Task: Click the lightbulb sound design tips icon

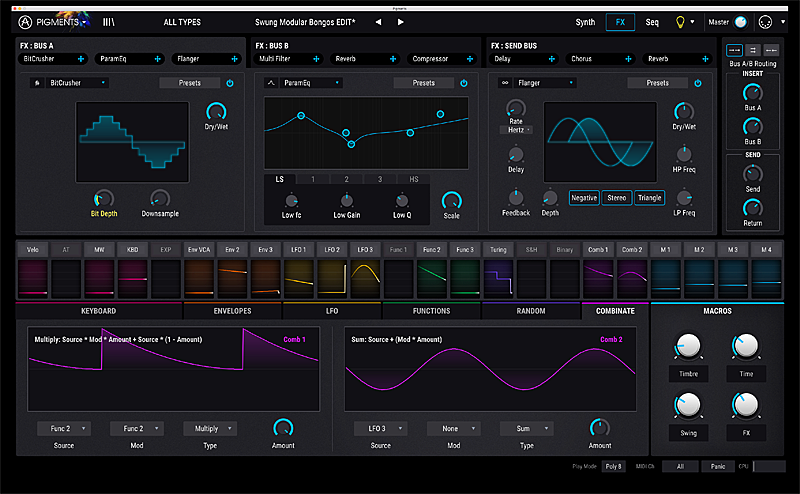Action: pos(680,22)
